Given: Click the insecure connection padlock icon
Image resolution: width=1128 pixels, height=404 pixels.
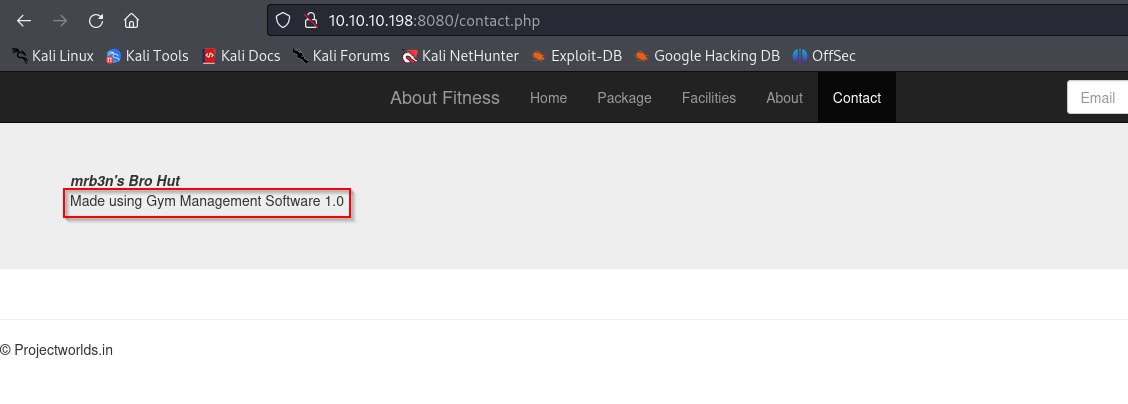Looking at the screenshot, I should click(310, 20).
